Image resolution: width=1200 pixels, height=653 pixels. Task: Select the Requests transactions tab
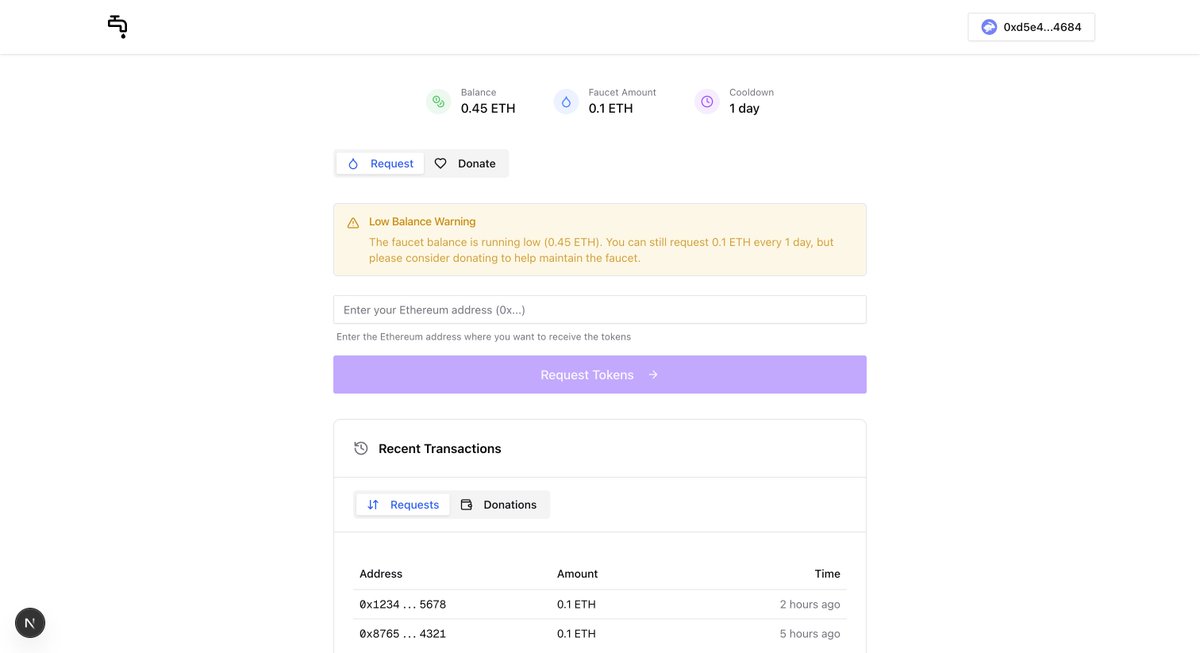click(x=403, y=504)
